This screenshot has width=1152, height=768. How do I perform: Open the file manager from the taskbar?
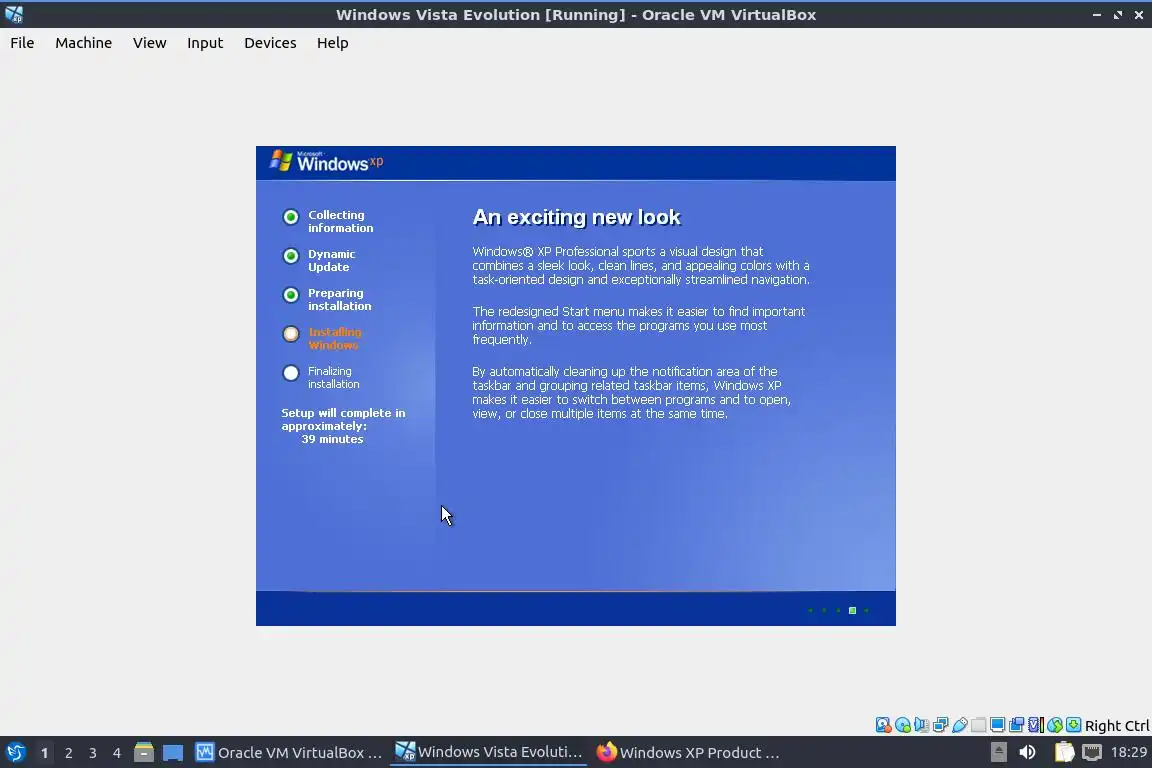(x=144, y=753)
